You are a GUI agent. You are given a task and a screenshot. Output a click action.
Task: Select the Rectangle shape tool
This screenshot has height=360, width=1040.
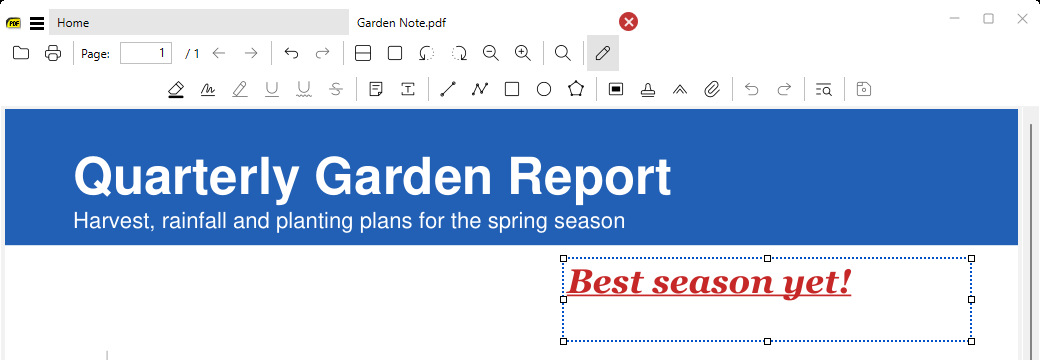point(511,90)
